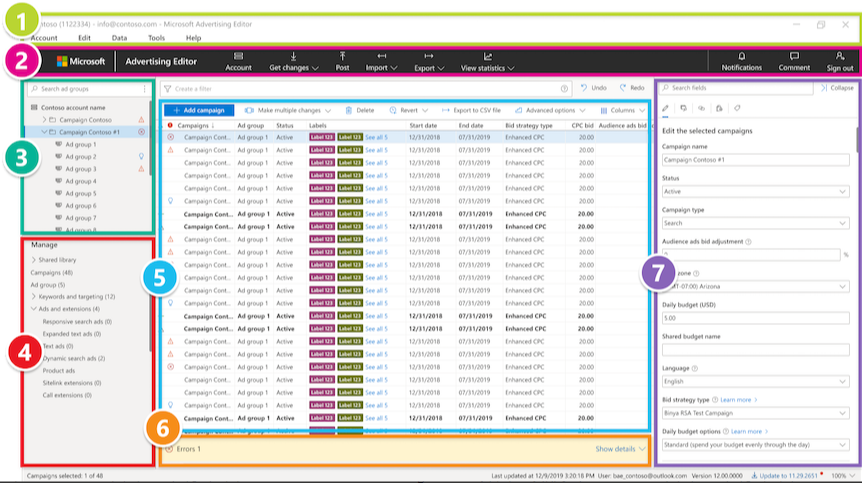The image size is (862, 483).
Task: Click the Update to 11.29.2651 link
Action: [x=784, y=476]
